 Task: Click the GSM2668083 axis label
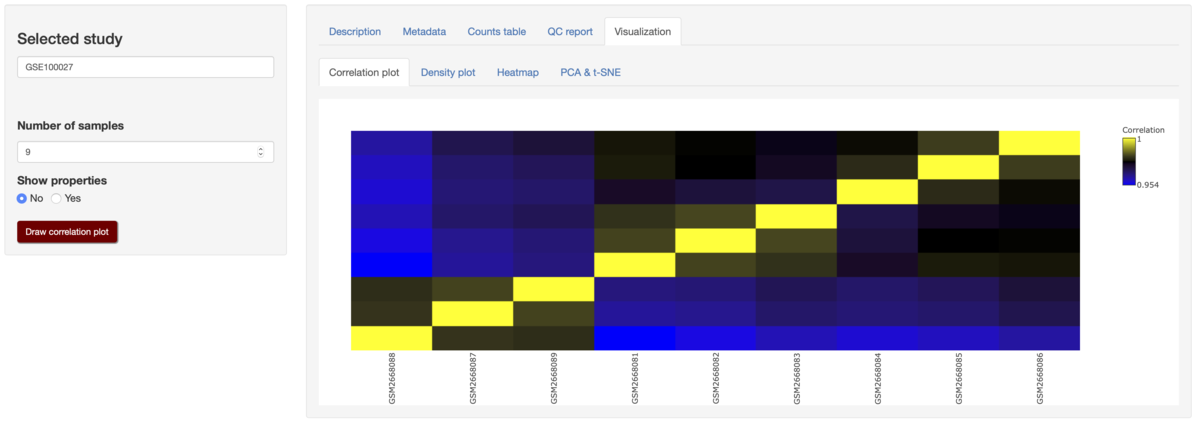point(796,380)
